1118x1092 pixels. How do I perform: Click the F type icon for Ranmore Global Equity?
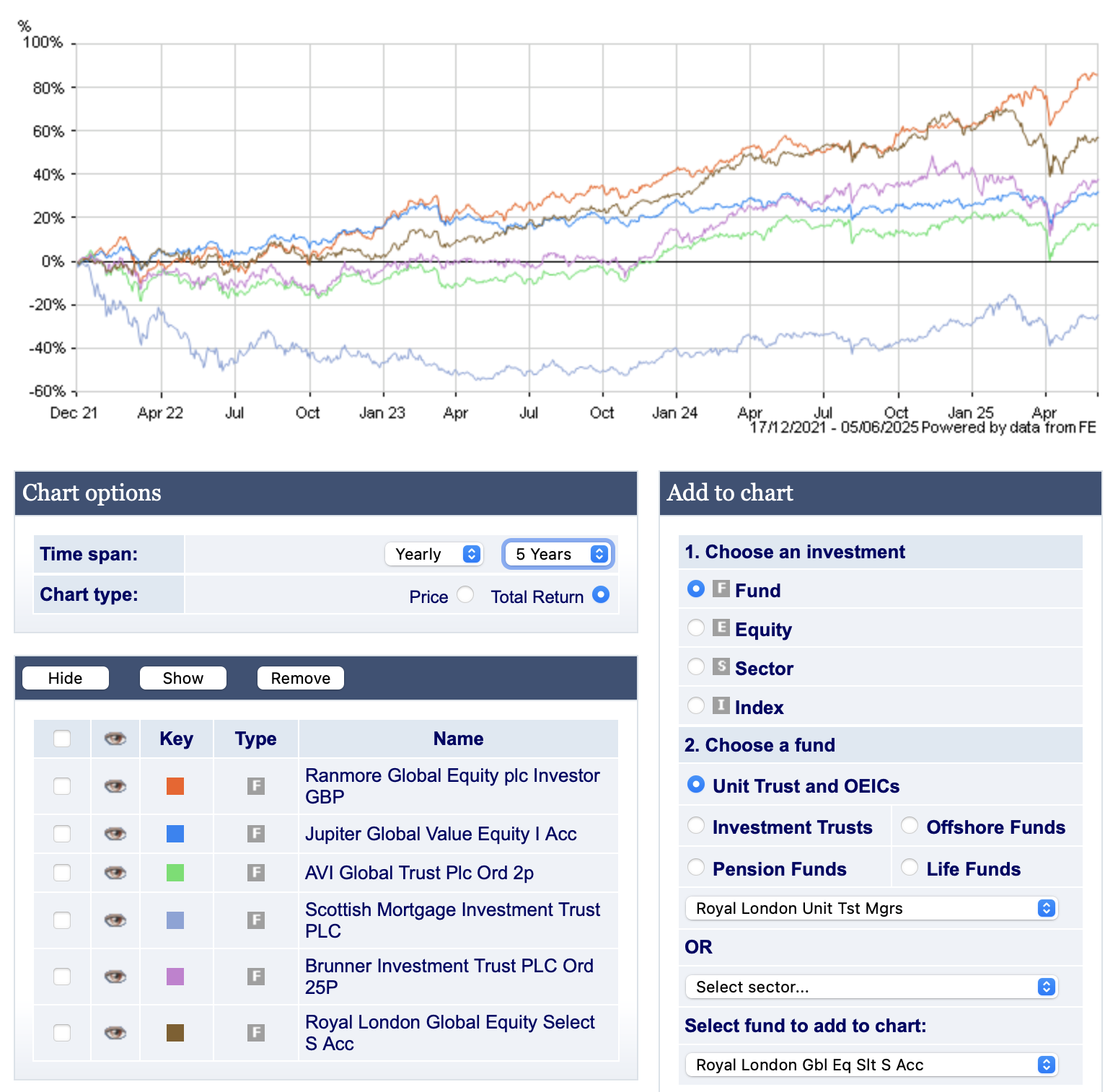(x=256, y=786)
